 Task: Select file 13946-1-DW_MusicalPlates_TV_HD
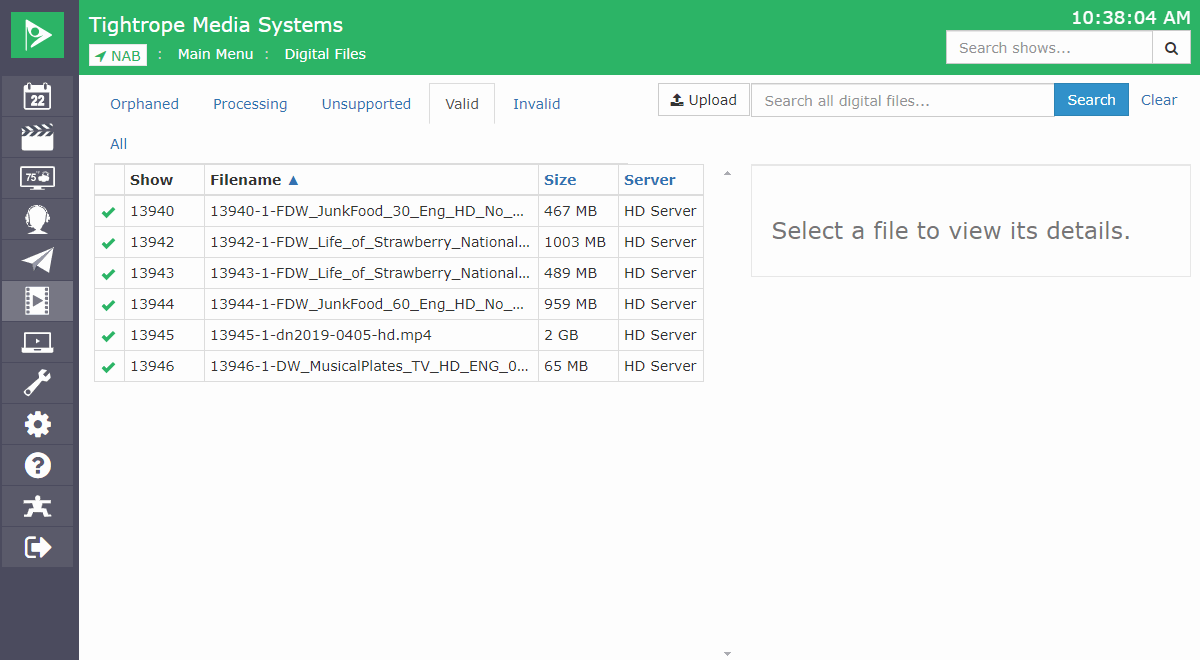tap(370, 366)
